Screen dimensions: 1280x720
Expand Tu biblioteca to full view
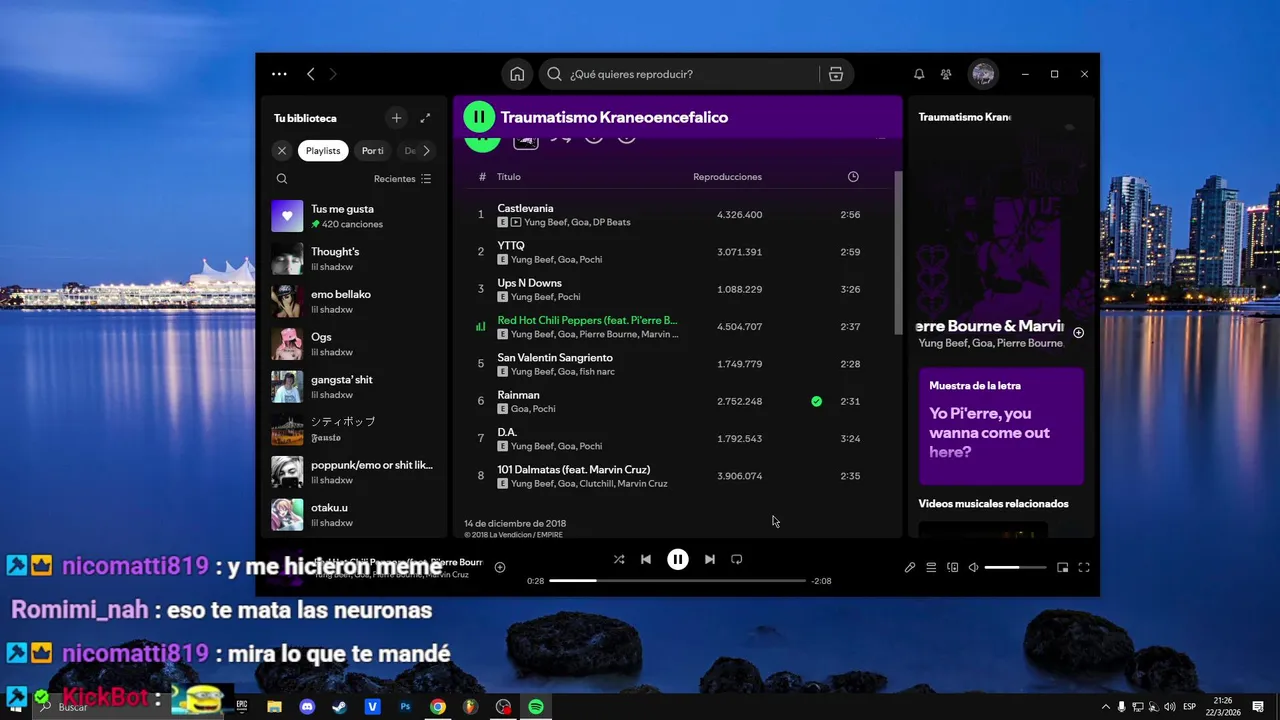click(x=425, y=118)
